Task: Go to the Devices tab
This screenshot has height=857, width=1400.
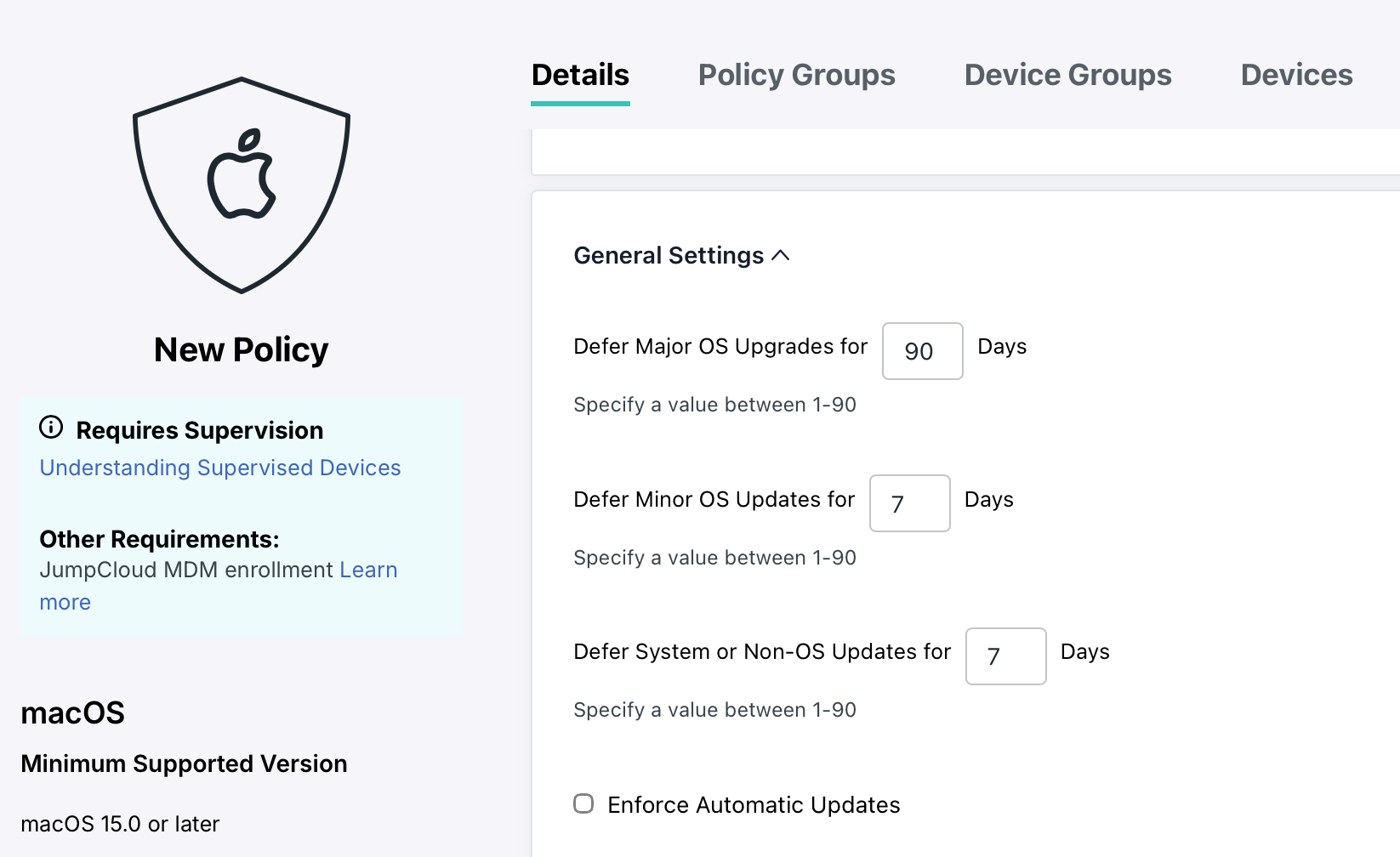Action: [x=1296, y=75]
